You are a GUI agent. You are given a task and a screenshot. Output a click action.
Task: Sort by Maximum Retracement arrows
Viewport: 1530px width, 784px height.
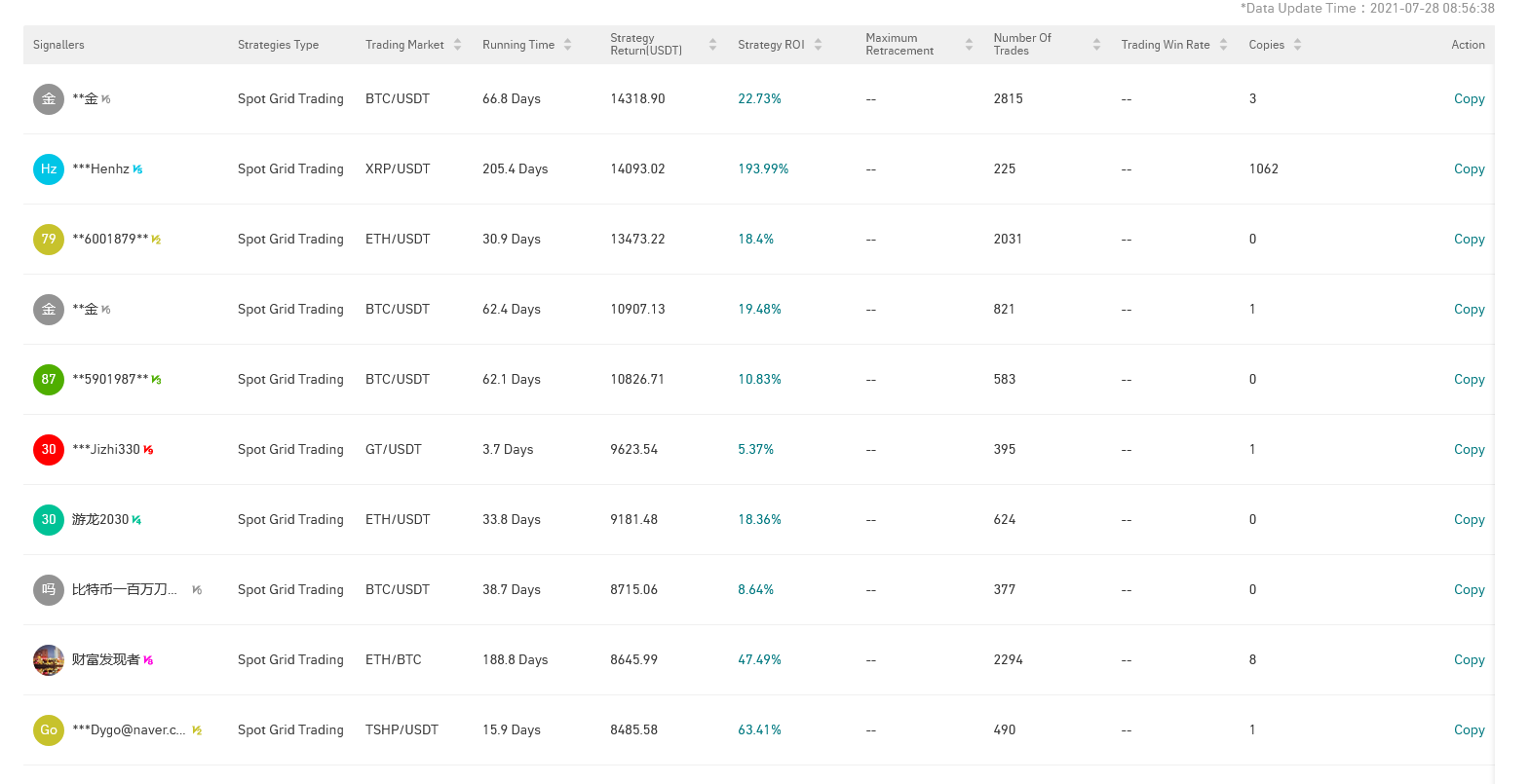tap(969, 45)
